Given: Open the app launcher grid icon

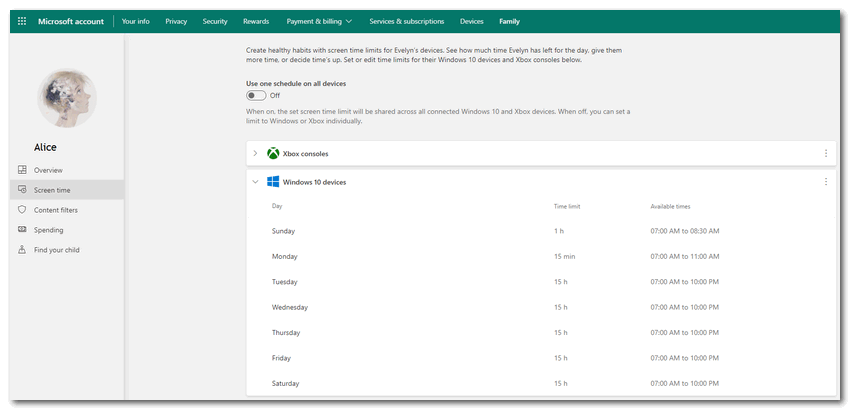Looking at the screenshot, I should click(22, 21).
